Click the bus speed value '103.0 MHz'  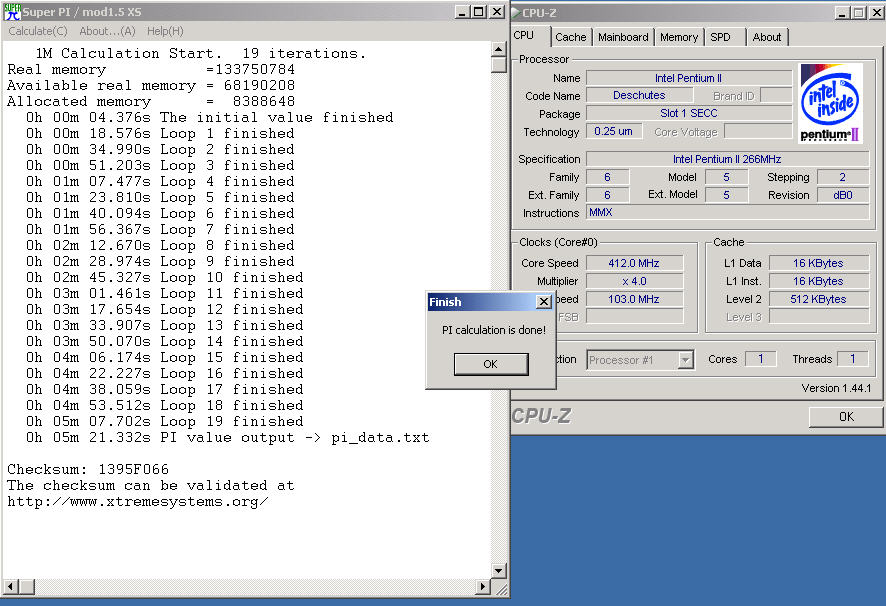[x=635, y=299]
